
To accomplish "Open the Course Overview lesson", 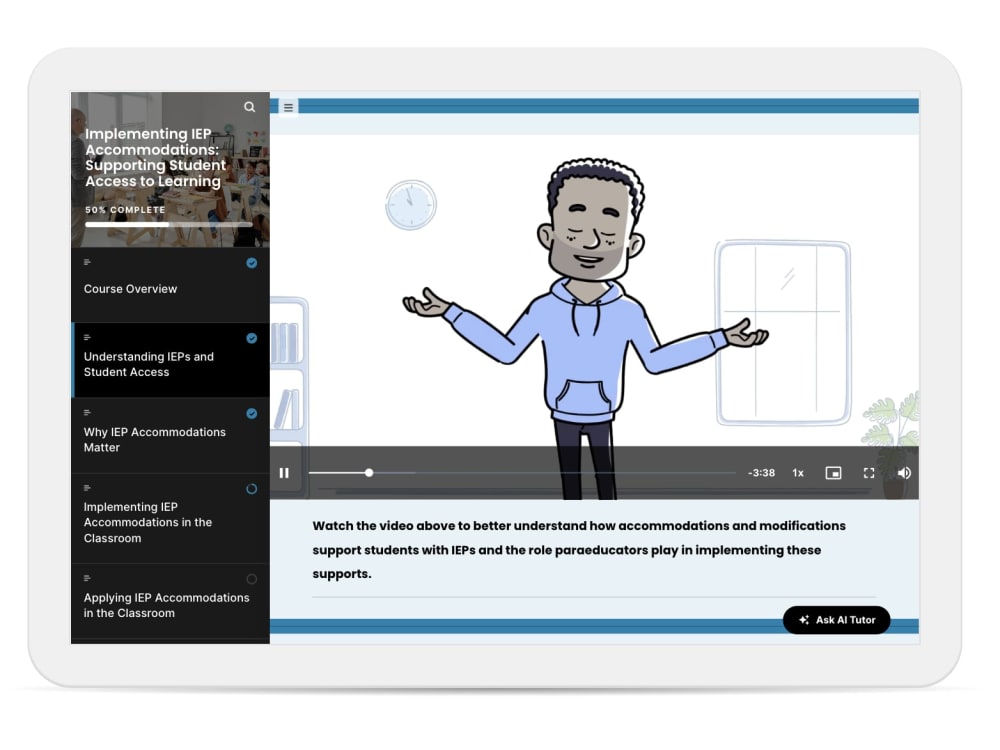I will pyautogui.click(x=170, y=285).
